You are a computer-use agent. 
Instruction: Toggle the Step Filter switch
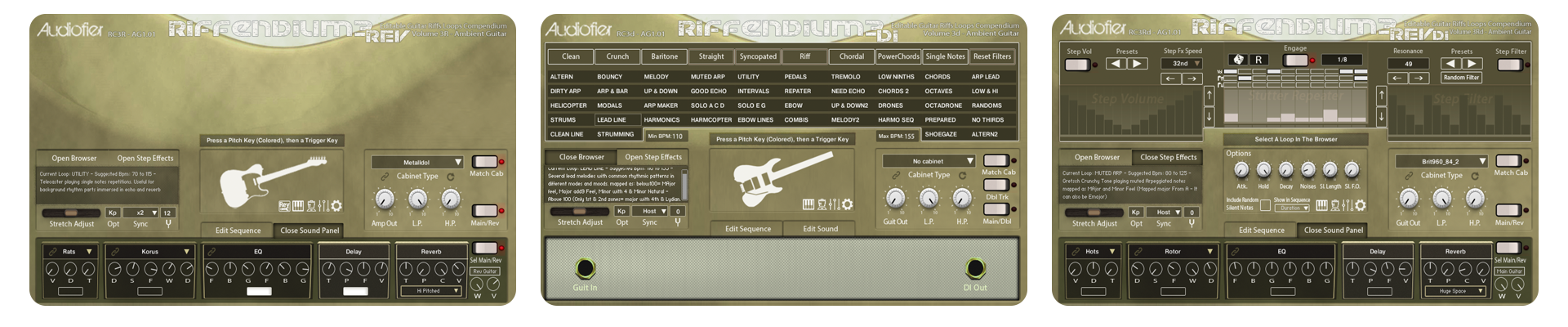point(1509,64)
